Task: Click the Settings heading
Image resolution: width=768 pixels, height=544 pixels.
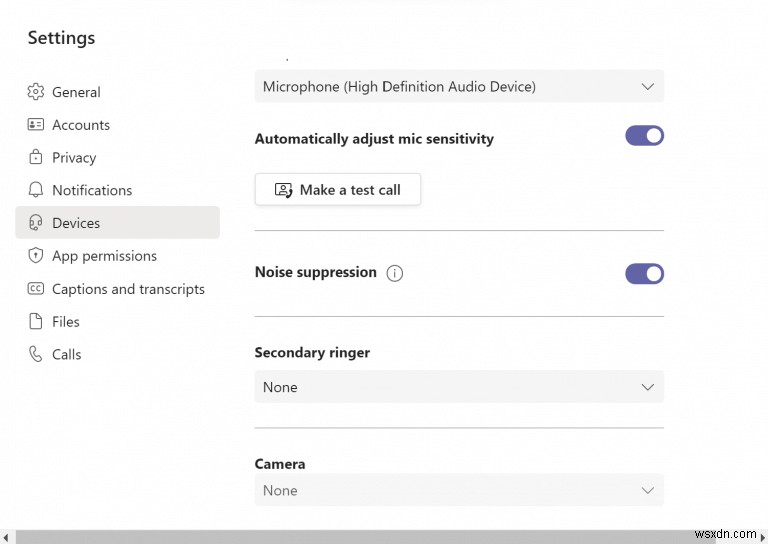Action: pyautogui.click(x=61, y=38)
